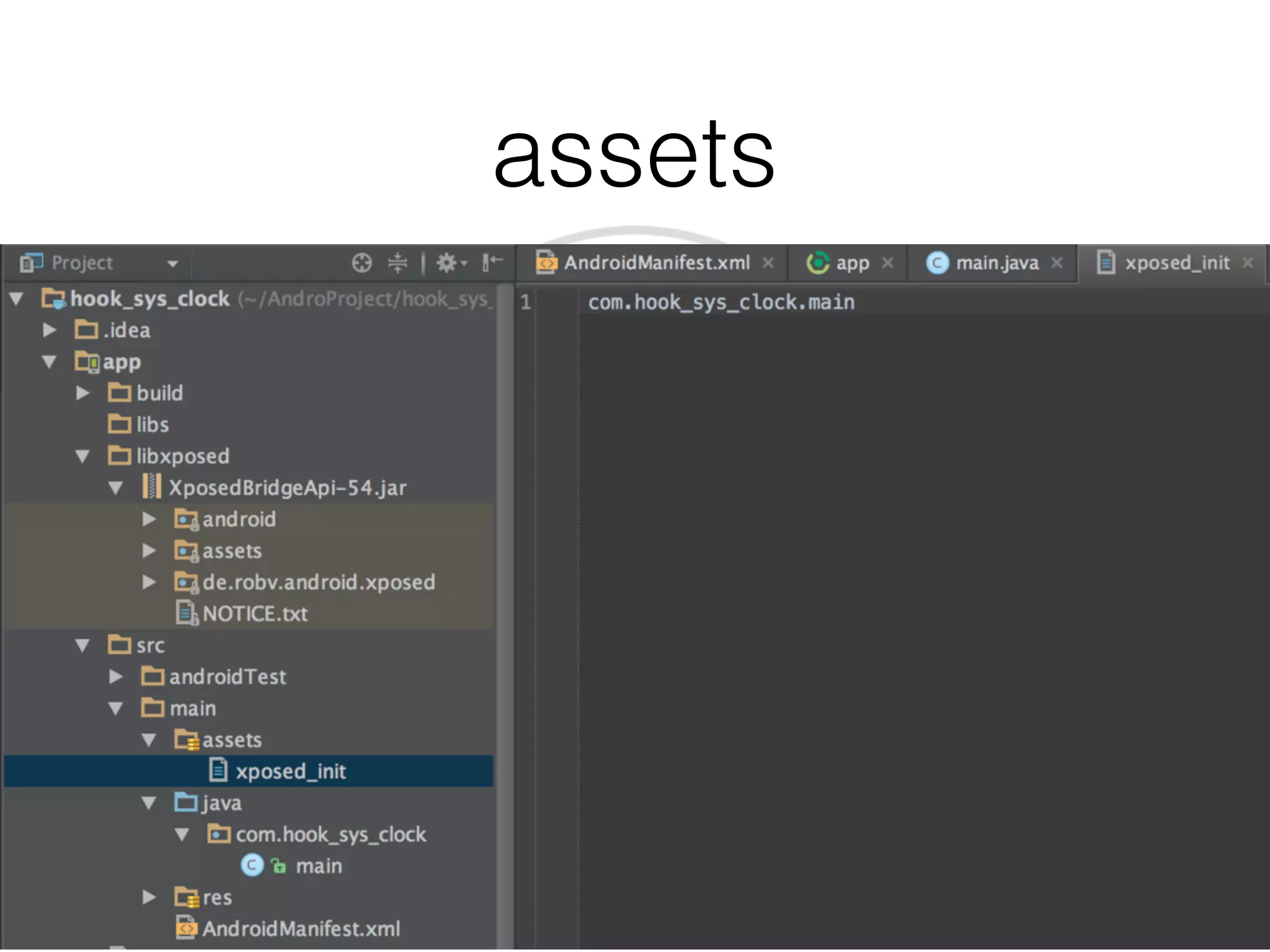
Task: Expand the .idea folder
Action: click(x=50, y=330)
